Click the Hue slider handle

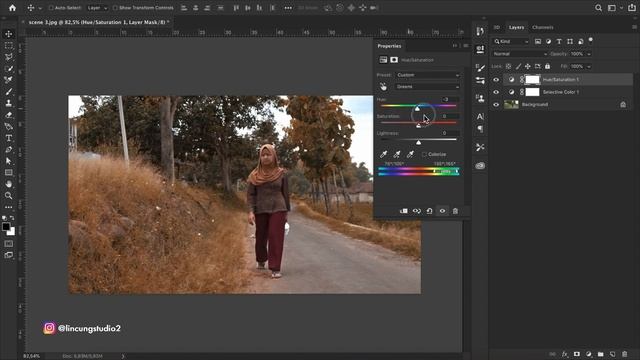coord(417,109)
